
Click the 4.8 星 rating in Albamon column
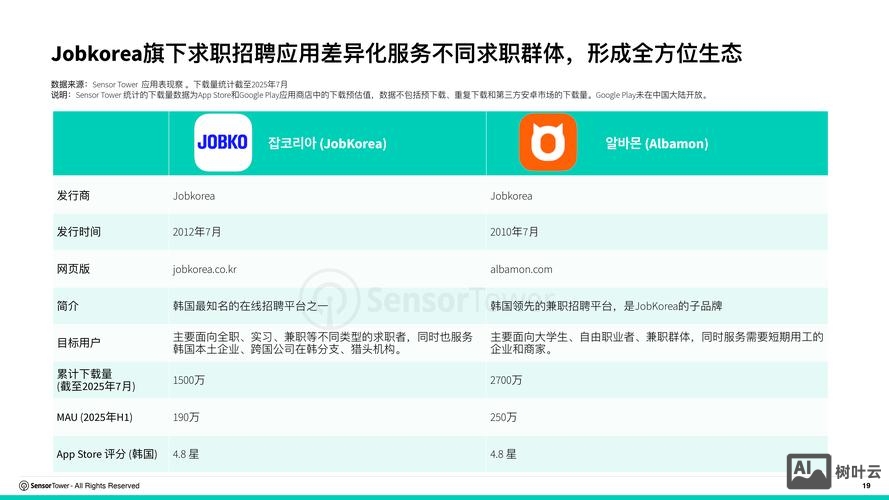click(x=503, y=454)
